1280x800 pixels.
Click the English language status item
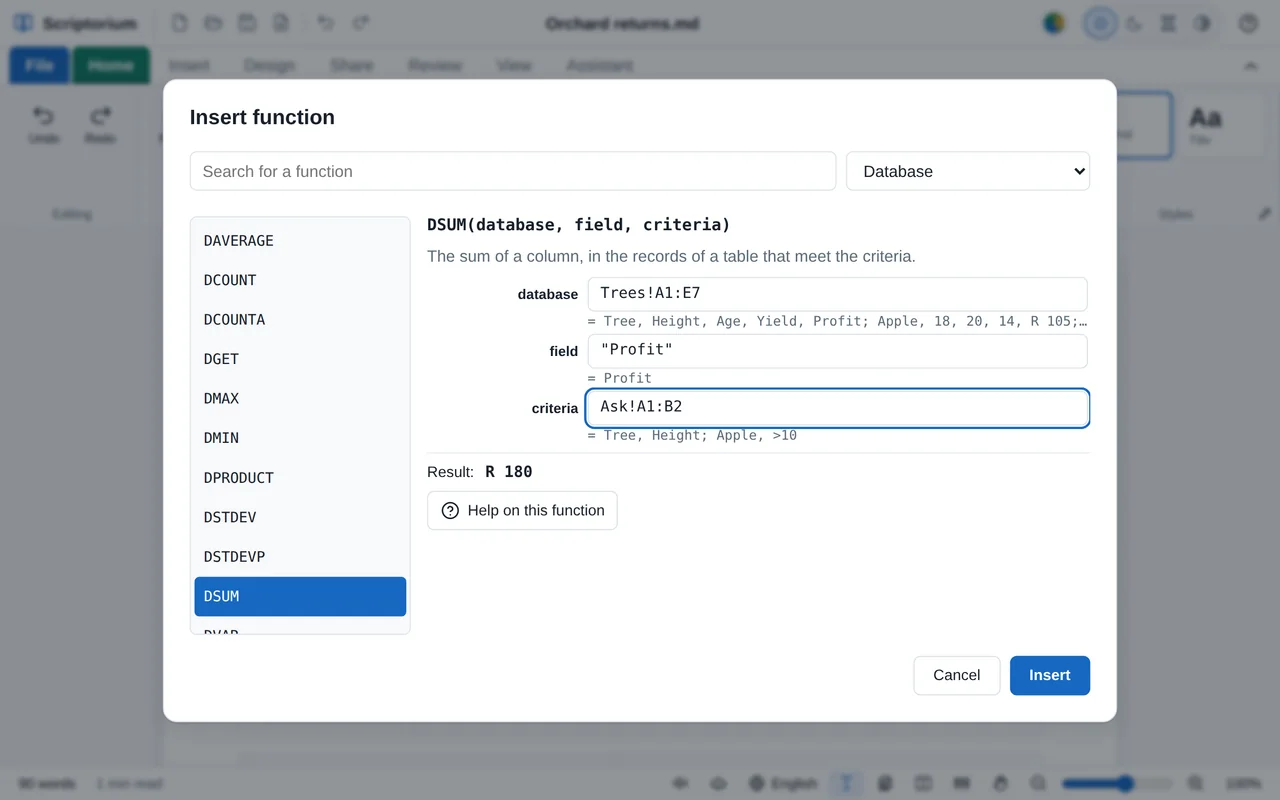(783, 783)
